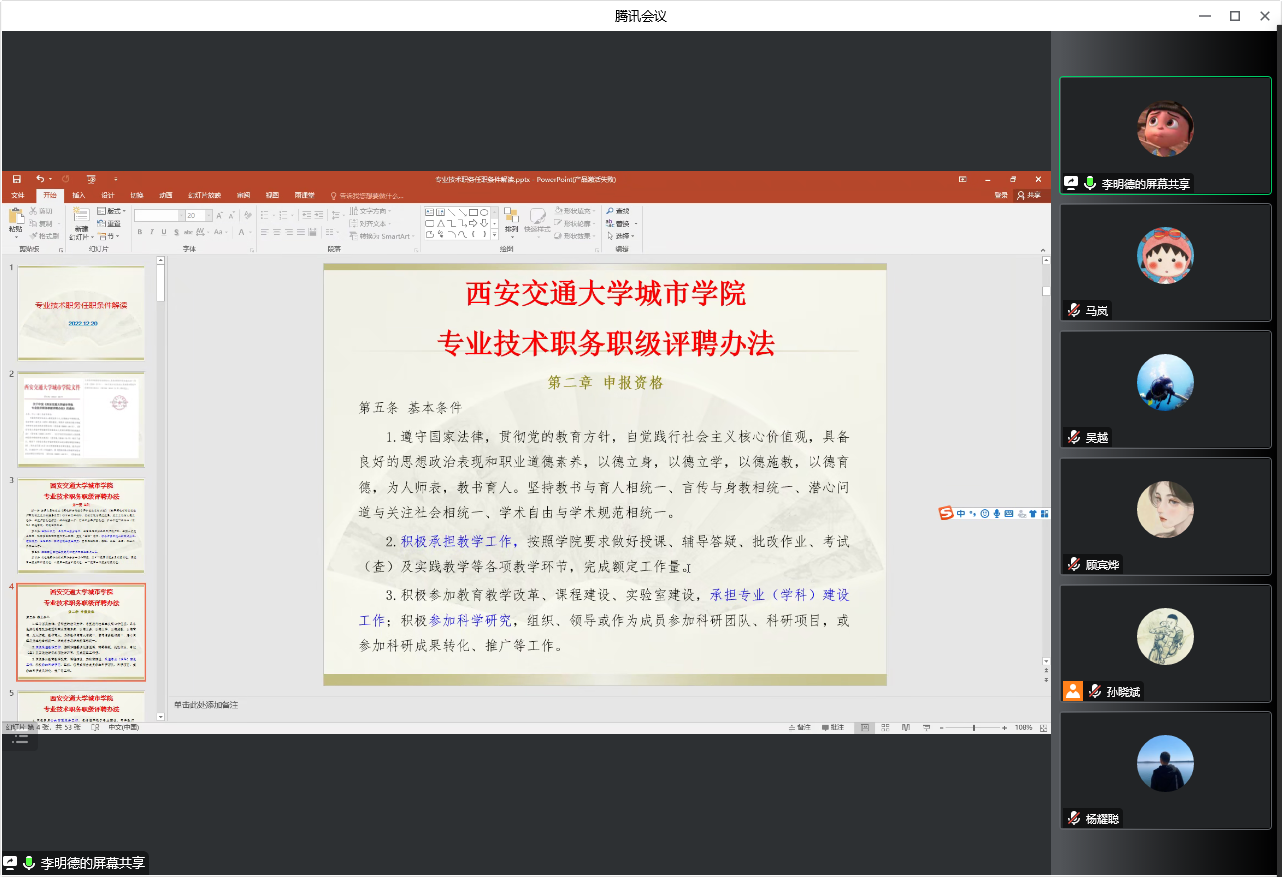The image size is (1282, 877).
Task: Switch to the Insert (插入) ribbon tab
Action: pyautogui.click(x=78, y=195)
